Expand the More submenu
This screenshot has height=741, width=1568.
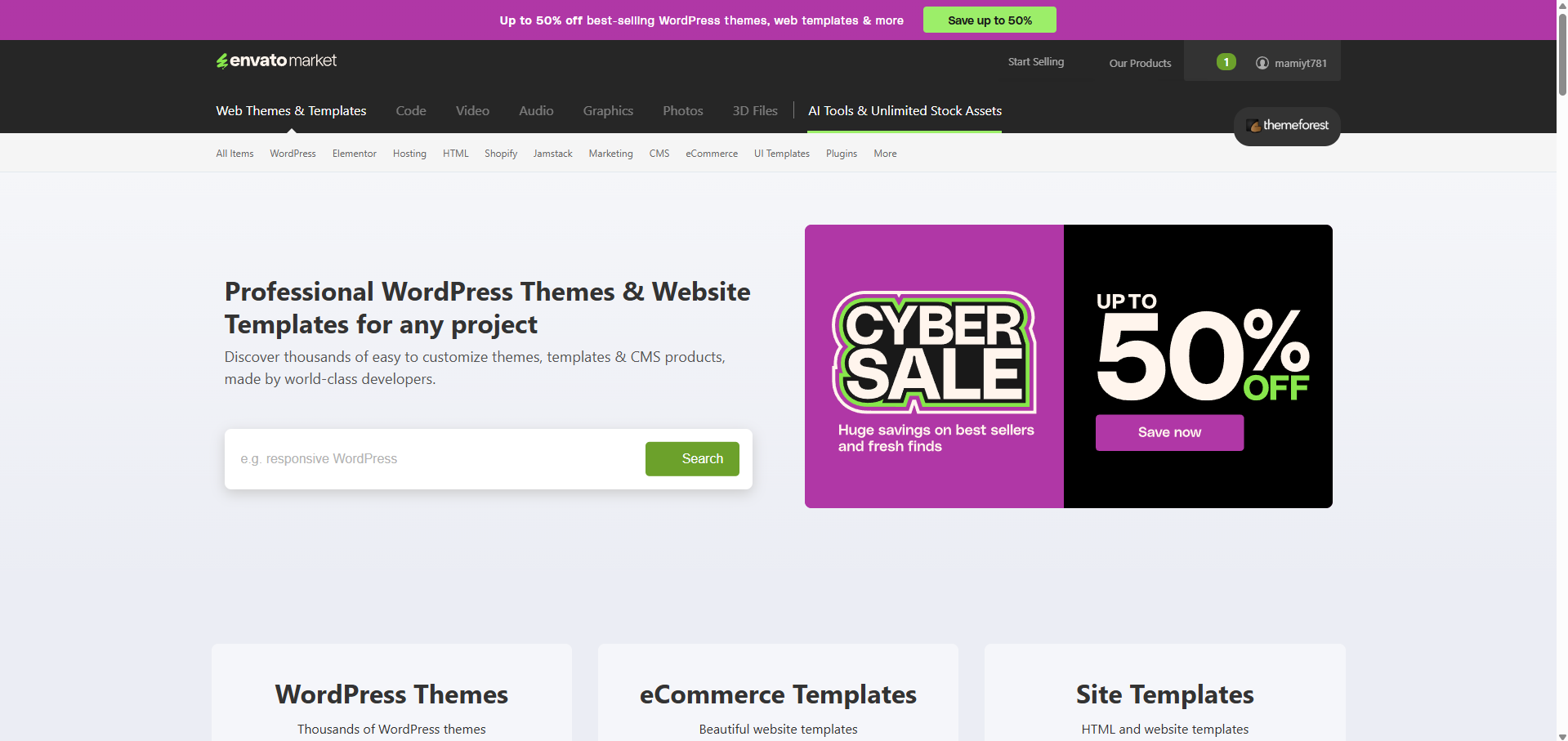tap(885, 154)
